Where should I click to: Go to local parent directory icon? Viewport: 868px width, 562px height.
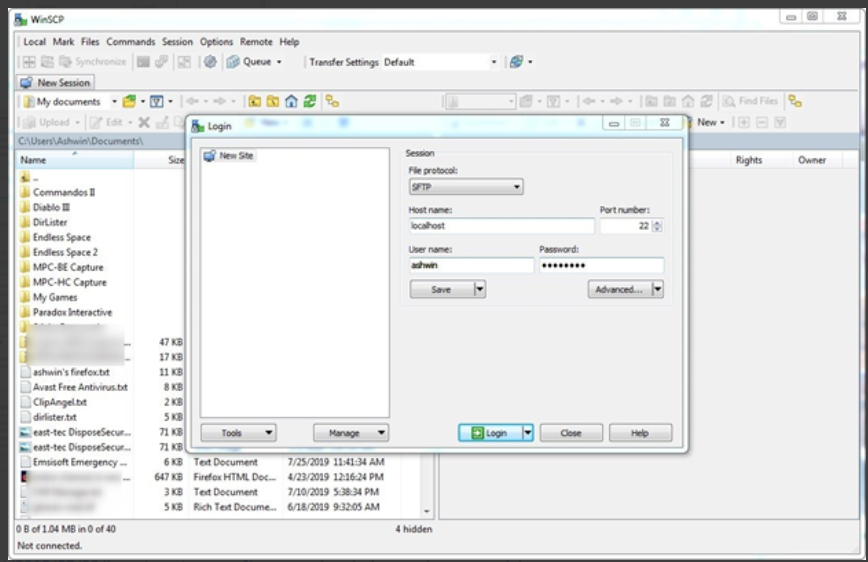255,101
